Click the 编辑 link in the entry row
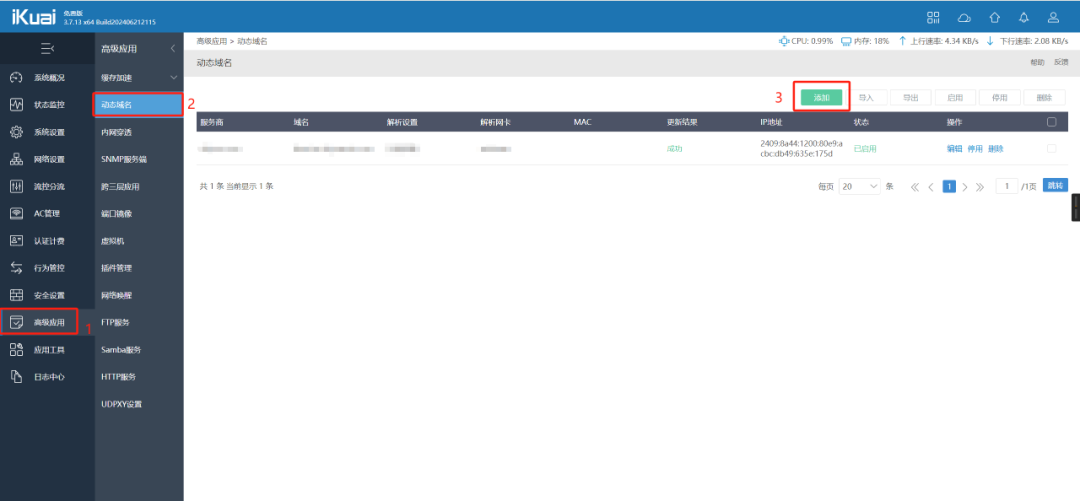The image size is (1080, 501). [955, 148]
